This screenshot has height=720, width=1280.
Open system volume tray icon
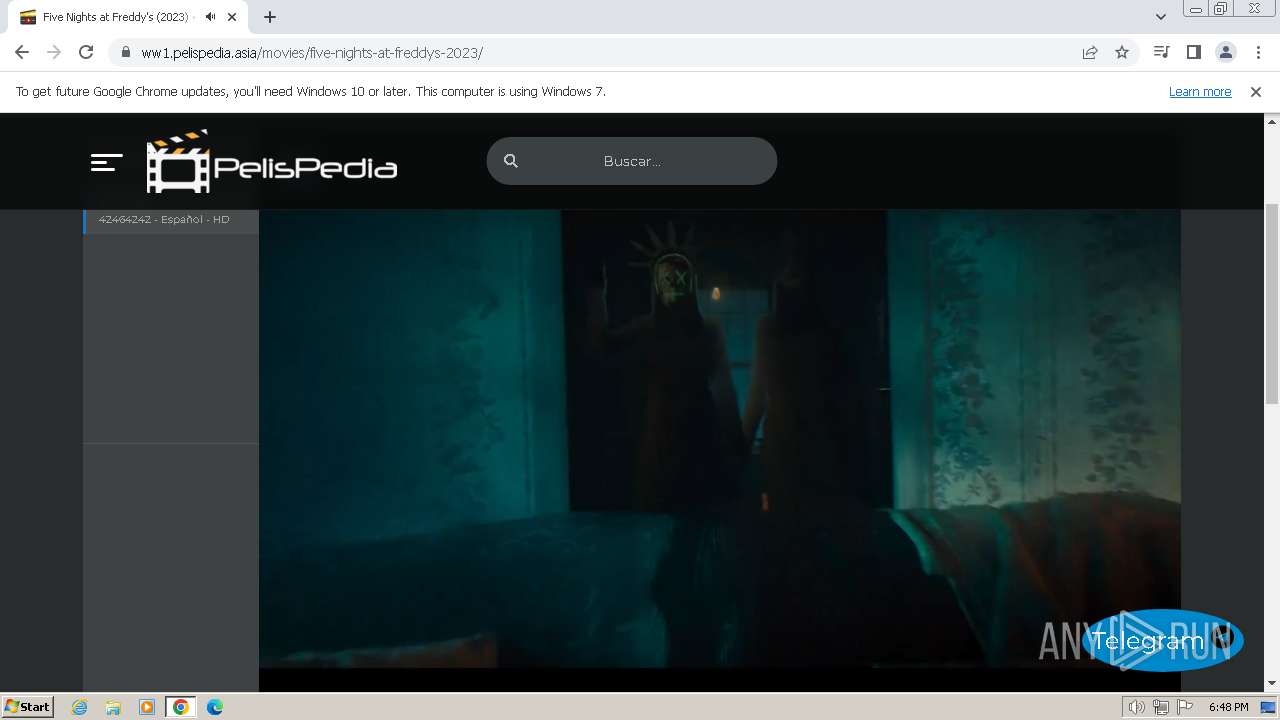(1137, 707)
